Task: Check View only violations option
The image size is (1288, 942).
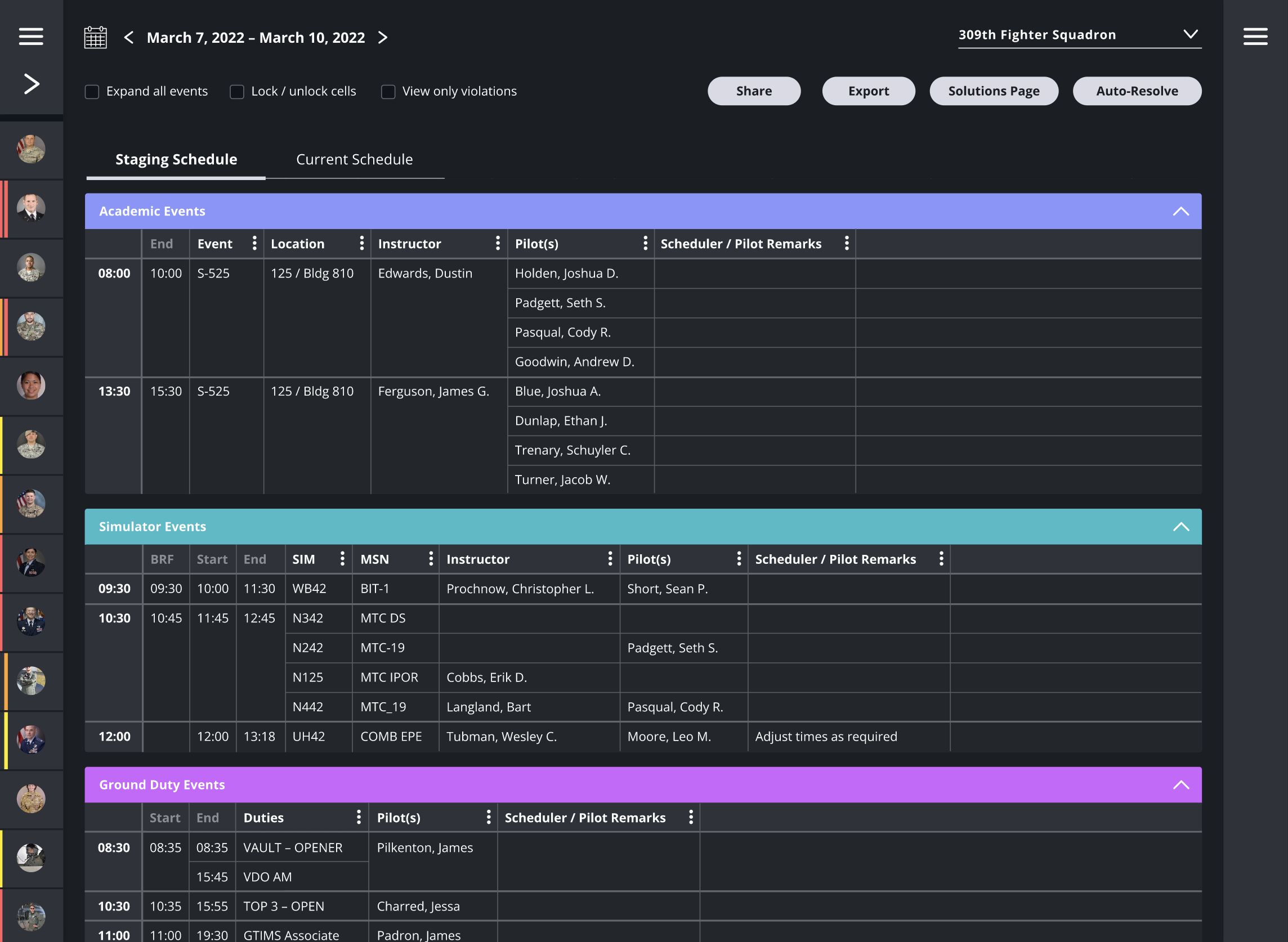Action: (388, 91)
